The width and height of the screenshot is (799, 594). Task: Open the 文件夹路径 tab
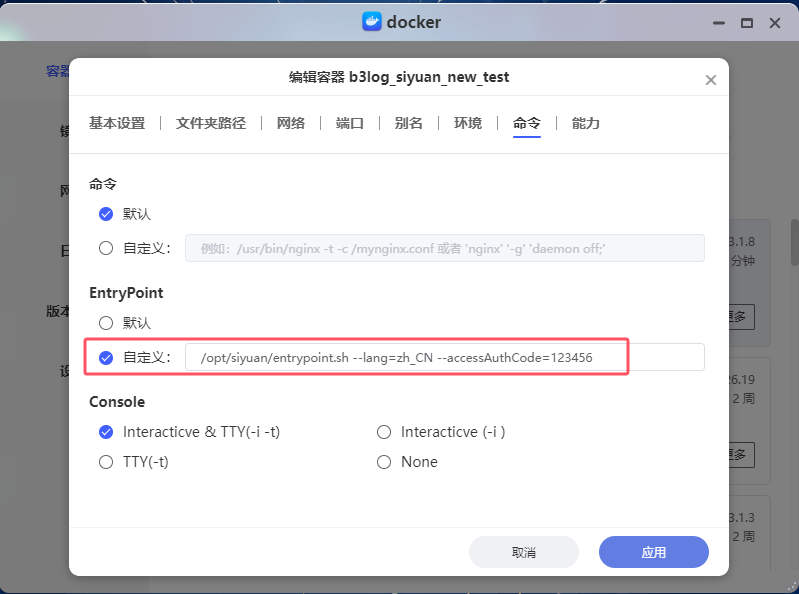pos(211,123)
